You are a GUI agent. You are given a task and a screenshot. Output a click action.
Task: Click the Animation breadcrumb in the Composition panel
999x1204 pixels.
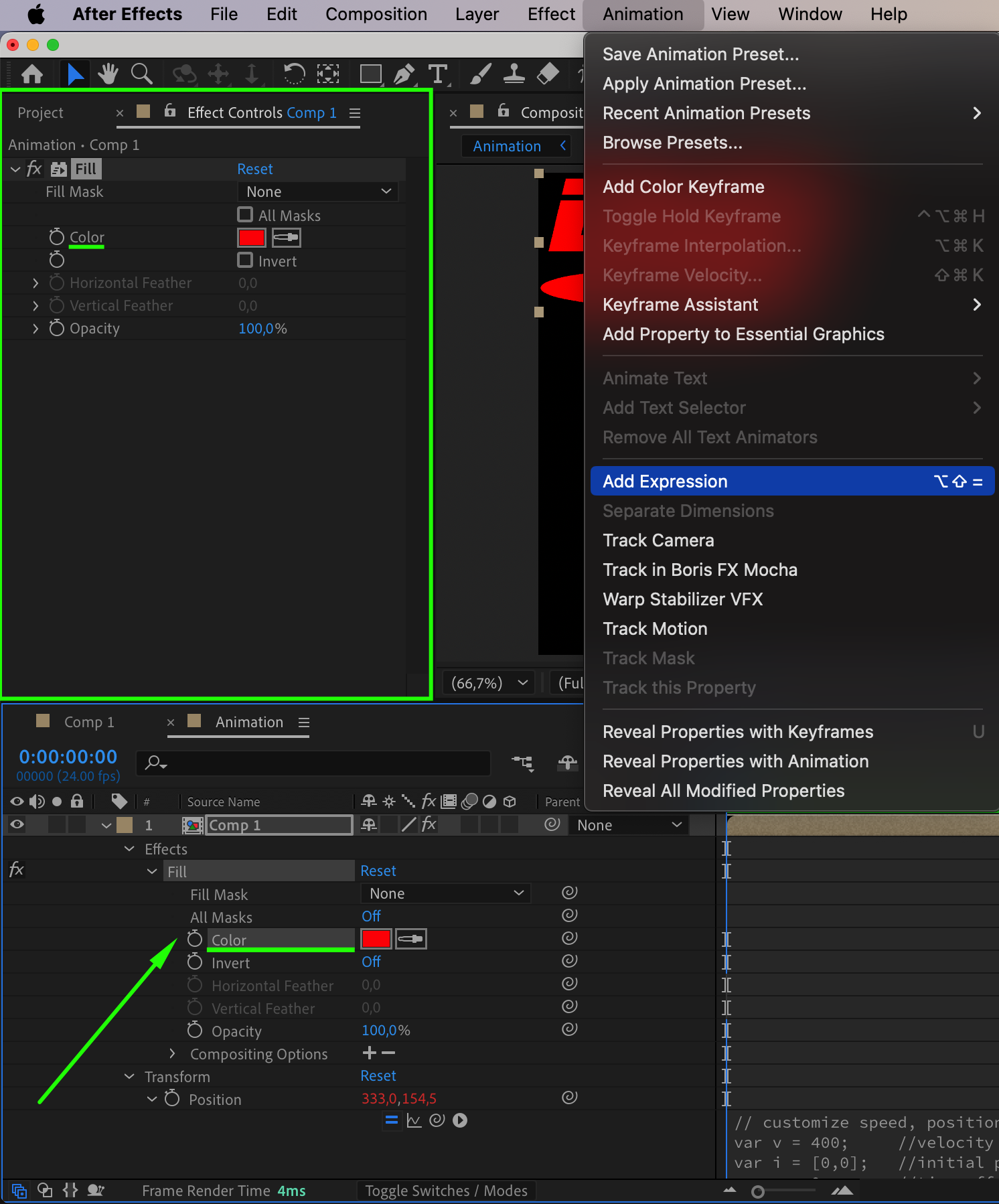[x=507, y=146]
